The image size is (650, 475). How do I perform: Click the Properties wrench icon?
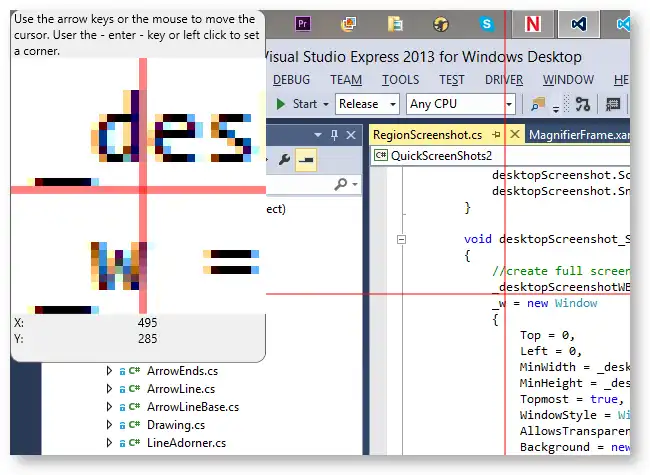(x=284, y=159)
